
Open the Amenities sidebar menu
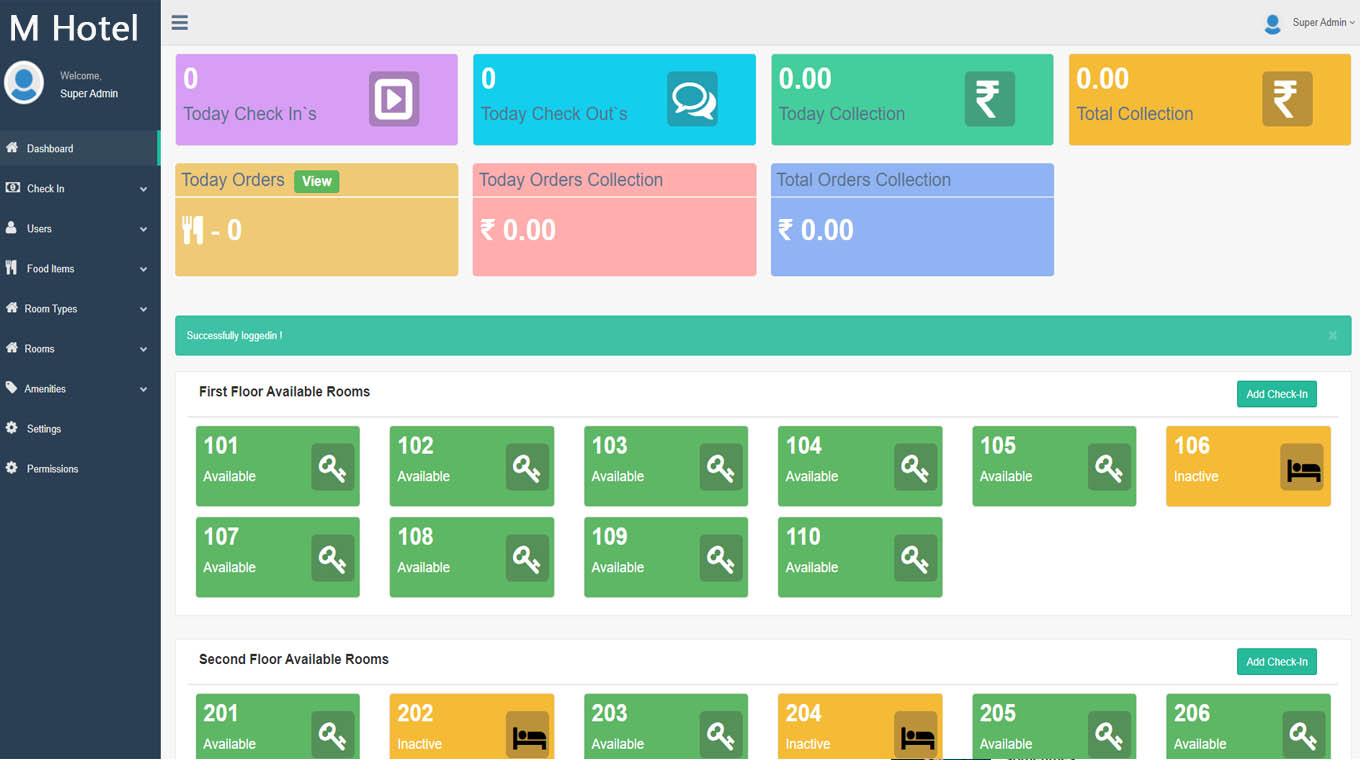click(x=80, y=388)
